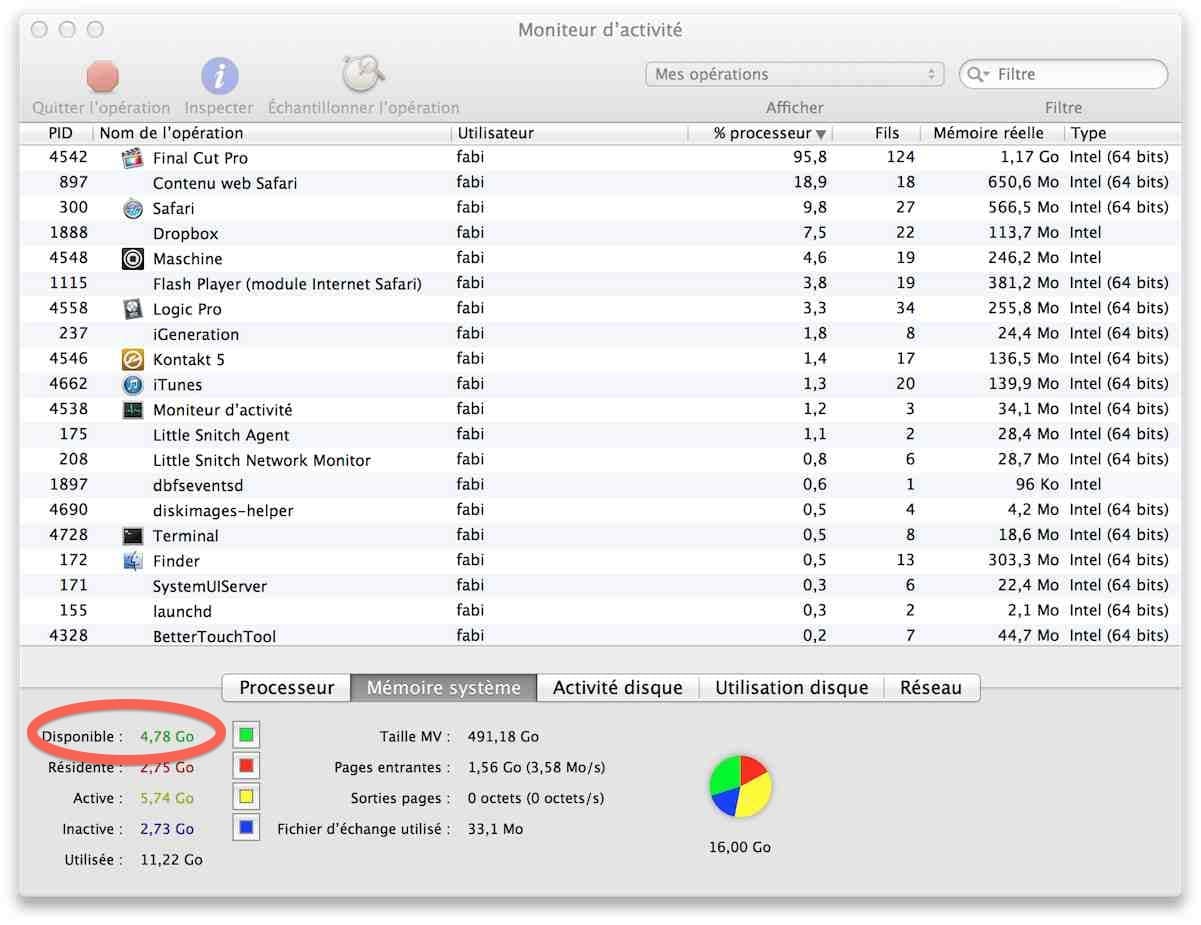1201x925 pixels.
Task: Select the Mémoire système tab
Action: pos(444,688)
